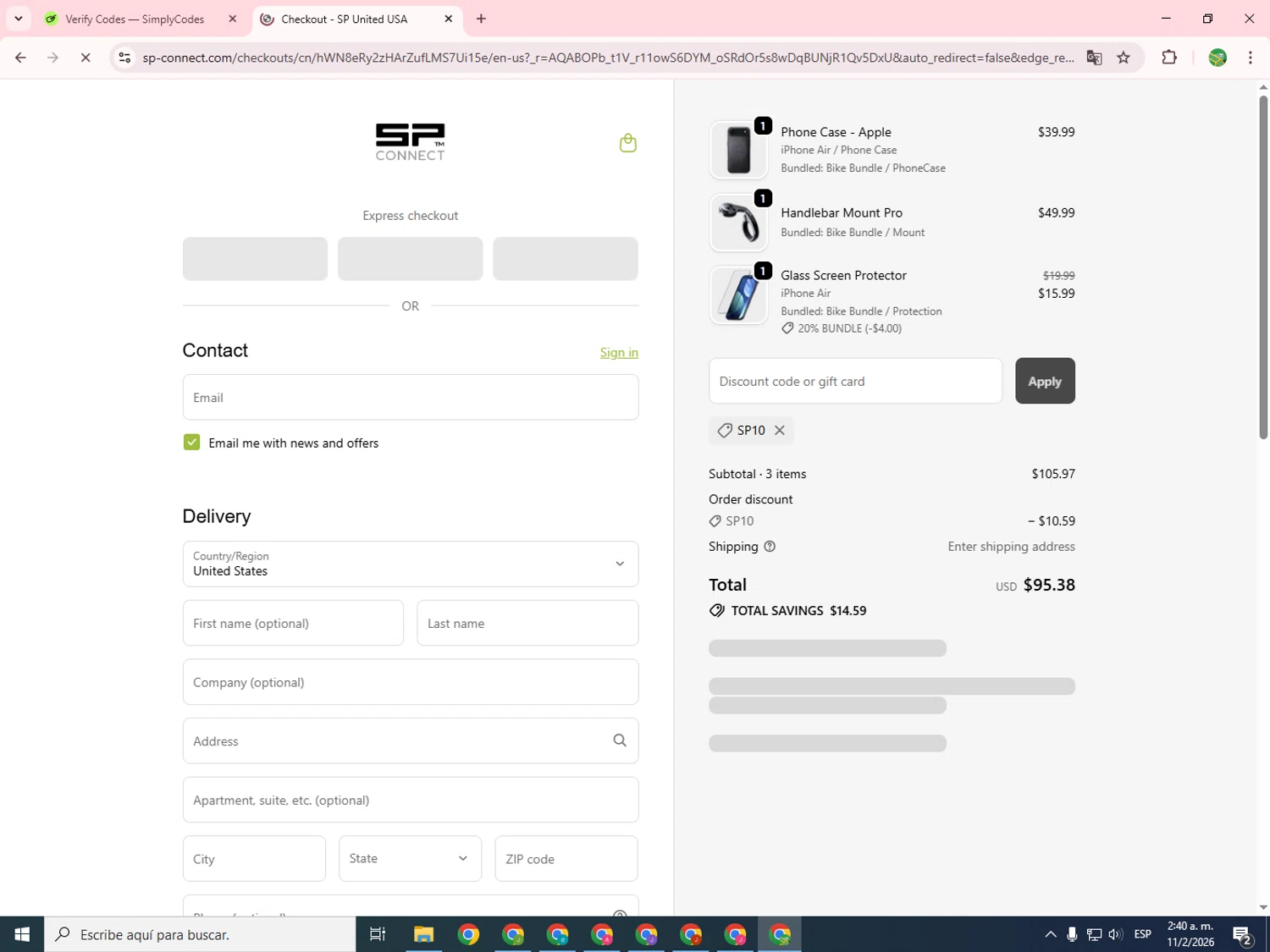Image resolution: width=1270 pixels, height=952 pixels.
Task: Click the TOTAL SAVINGS $14.59 text
Action: pos(798,611)
